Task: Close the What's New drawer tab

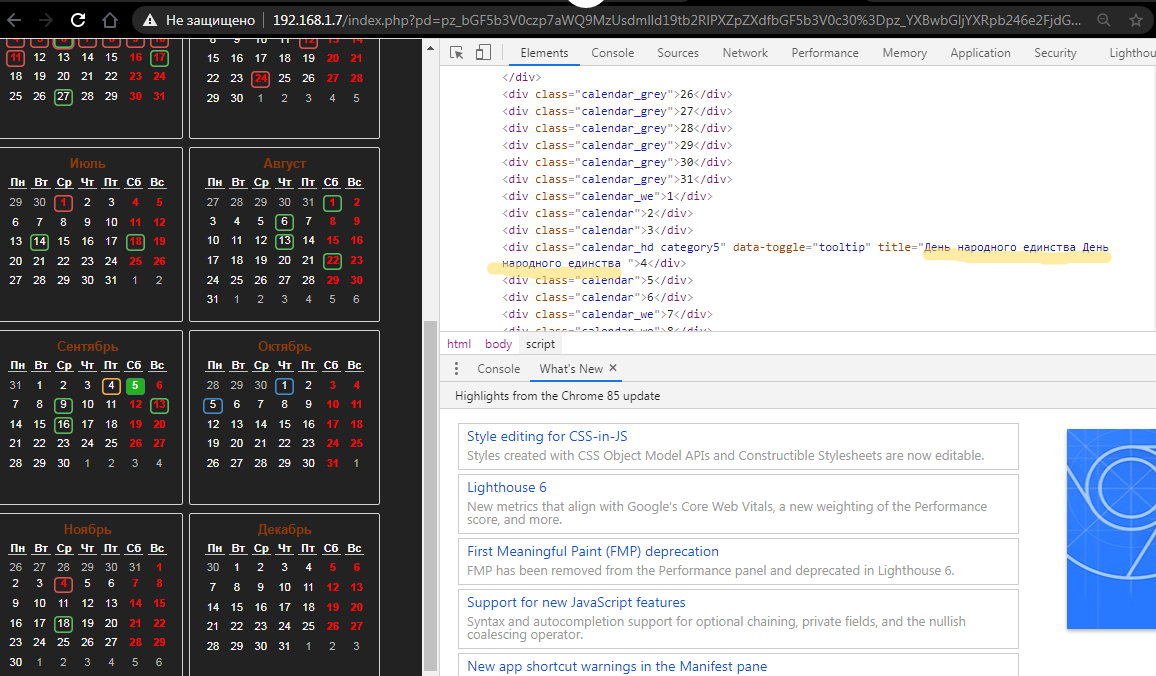Action: coord(613,368)
